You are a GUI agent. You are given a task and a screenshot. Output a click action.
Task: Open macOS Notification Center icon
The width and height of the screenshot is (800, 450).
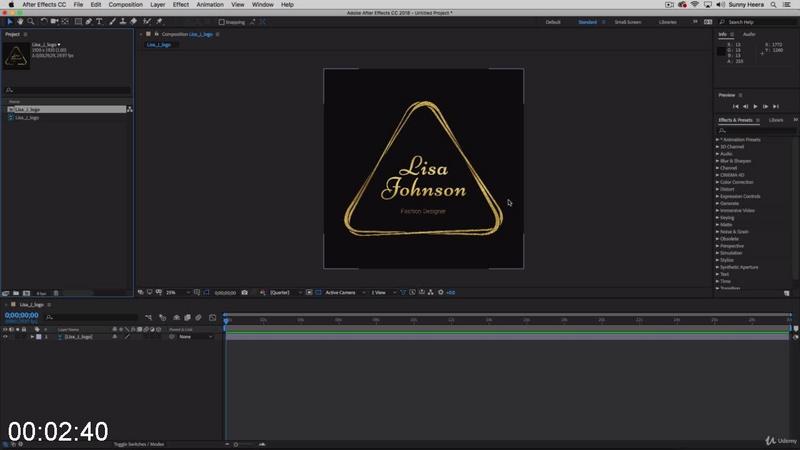point(787,5)
